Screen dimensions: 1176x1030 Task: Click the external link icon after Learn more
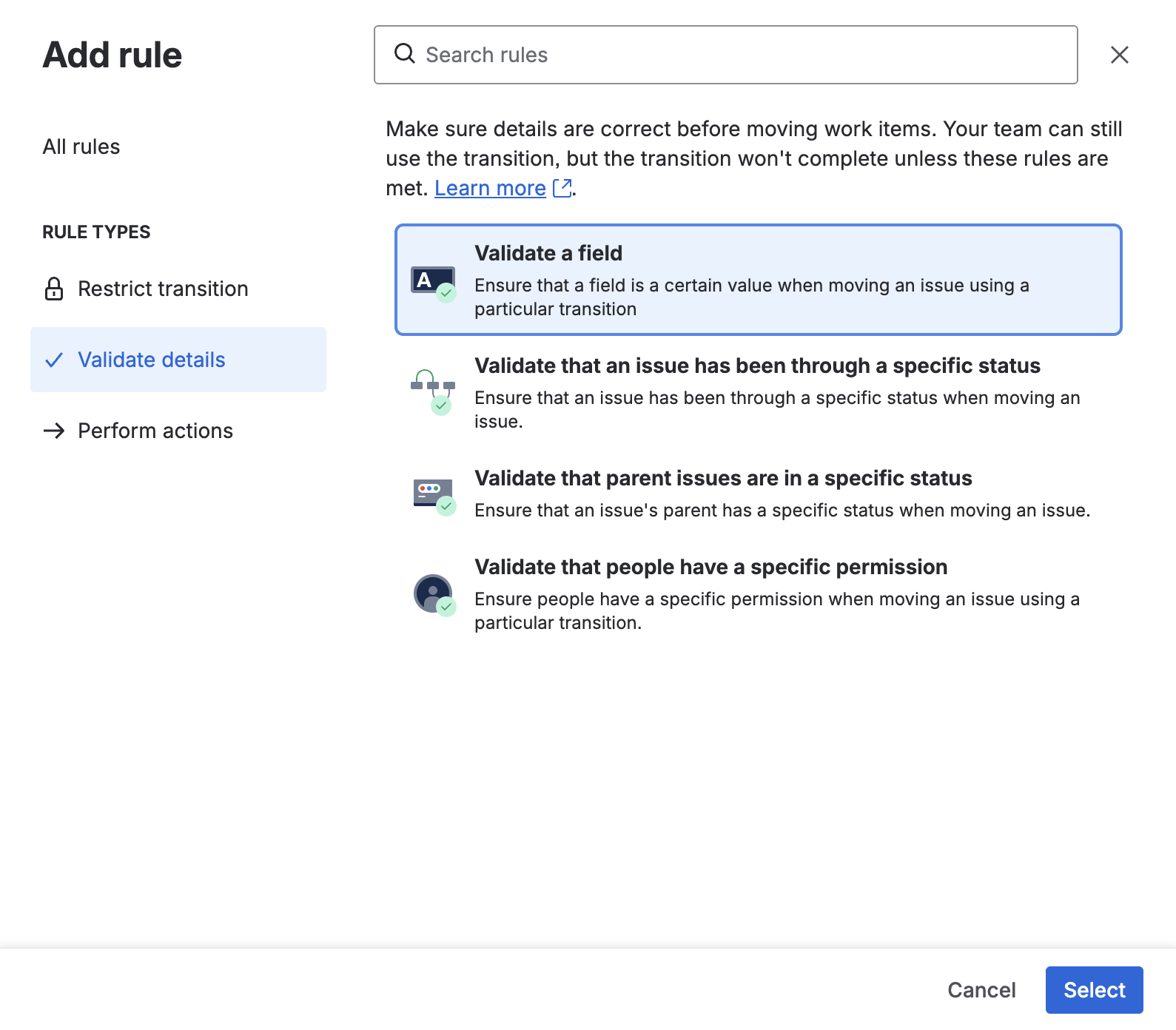(x=562, y=188)
